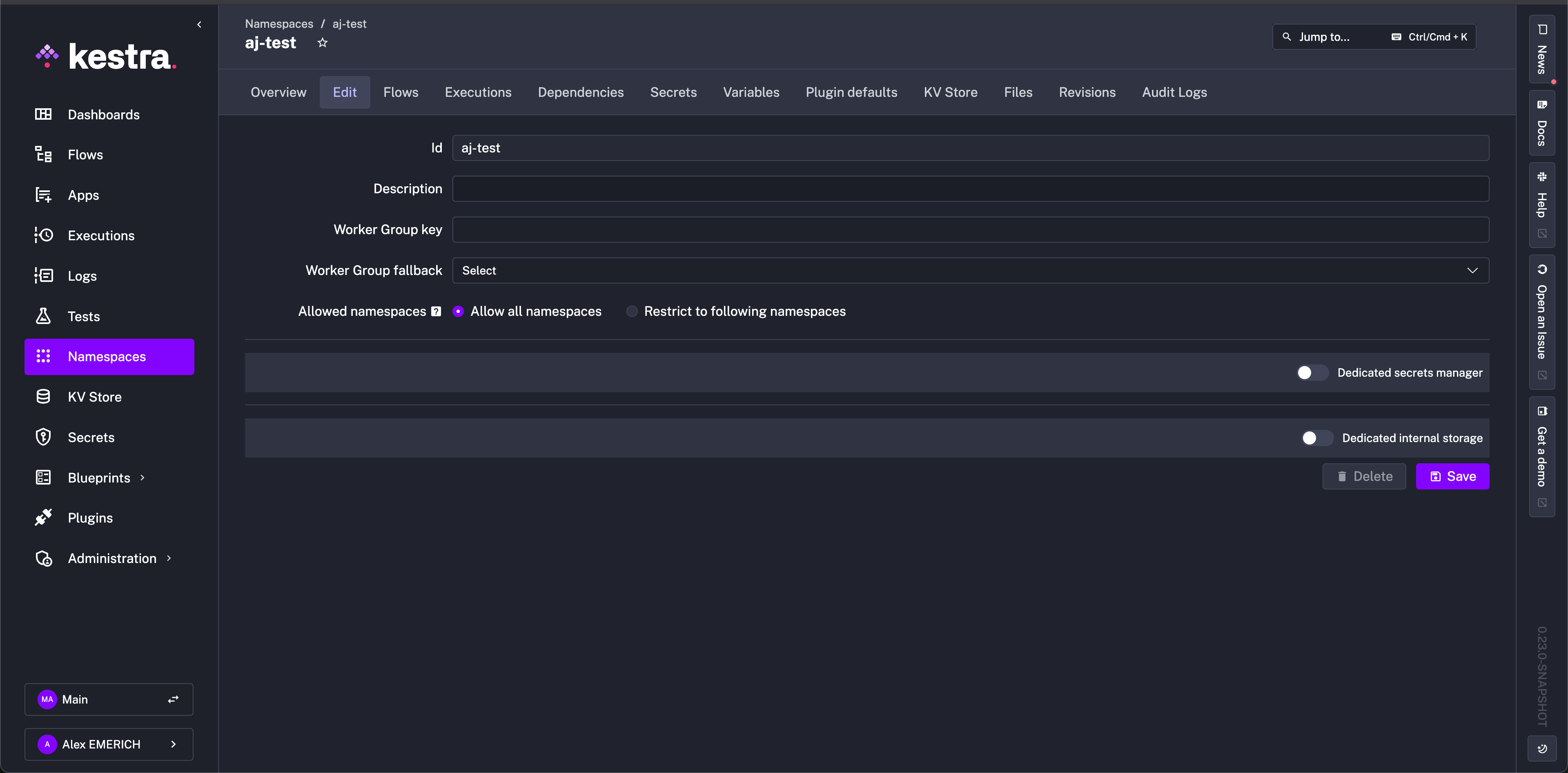This screenshot has width=1568, height=773.
Task: Click the Description input field
Action: (x=970, y=189)
